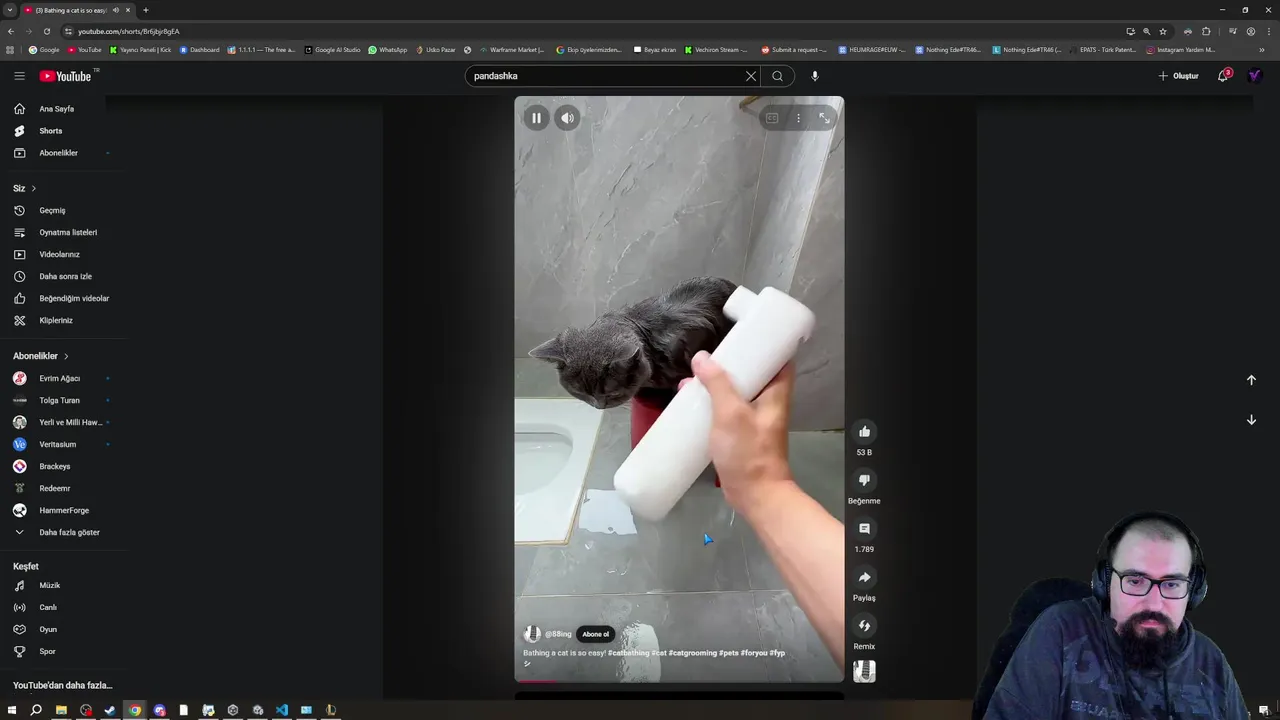1280x720 pixels.
Task: Clear the search box text
Action: [751, 76]
